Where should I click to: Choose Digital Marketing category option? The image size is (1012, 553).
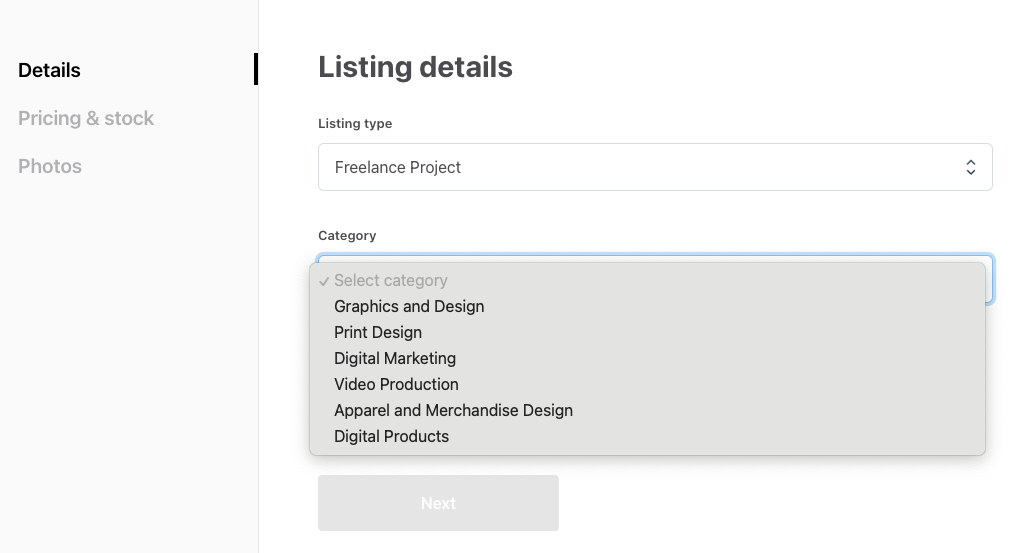point(395,359)
